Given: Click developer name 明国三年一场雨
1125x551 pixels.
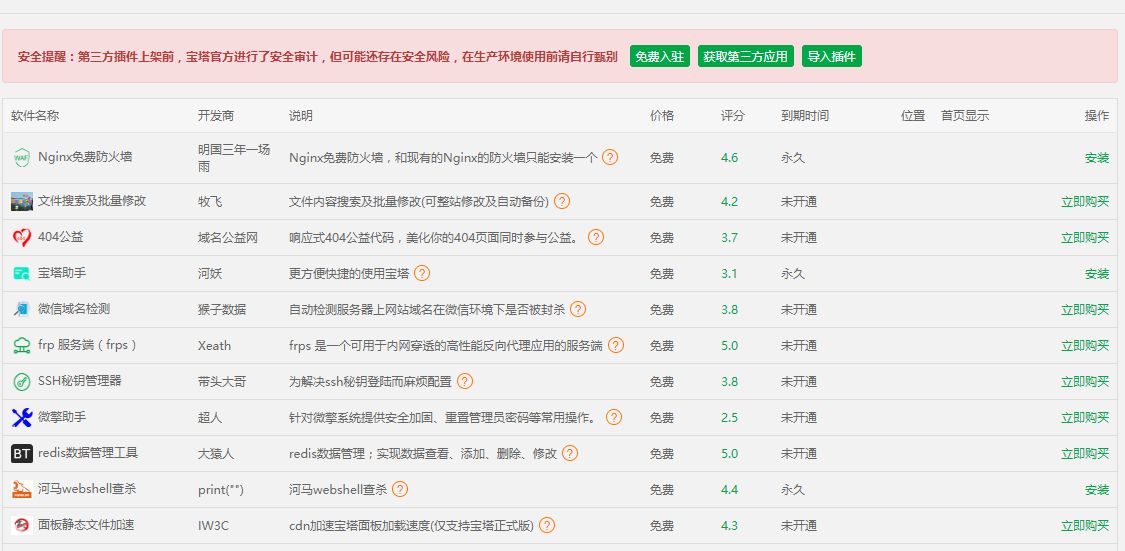Looking at the screenshot, I should click(234, 158).
